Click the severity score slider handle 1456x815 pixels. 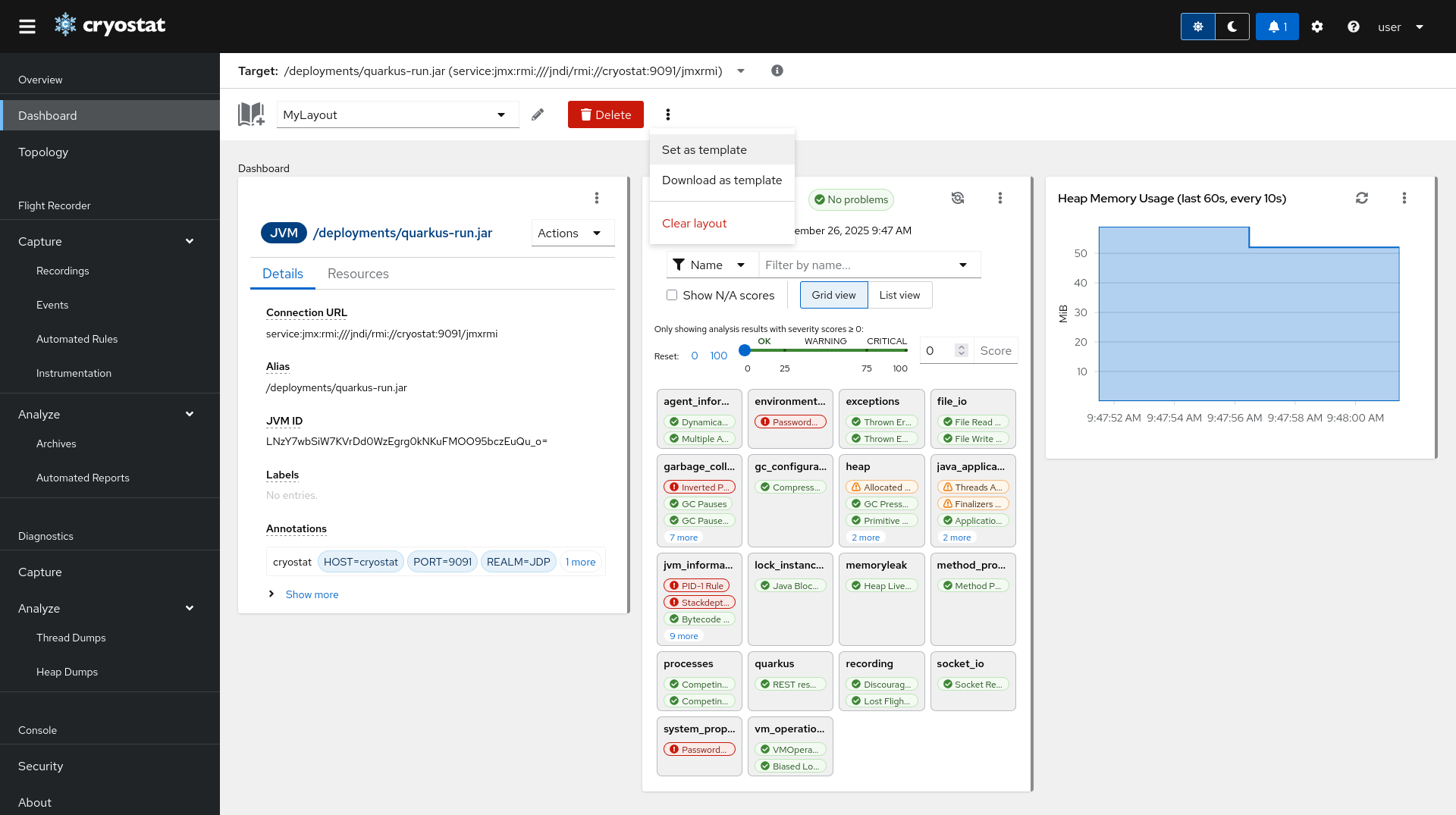(745, 350)
